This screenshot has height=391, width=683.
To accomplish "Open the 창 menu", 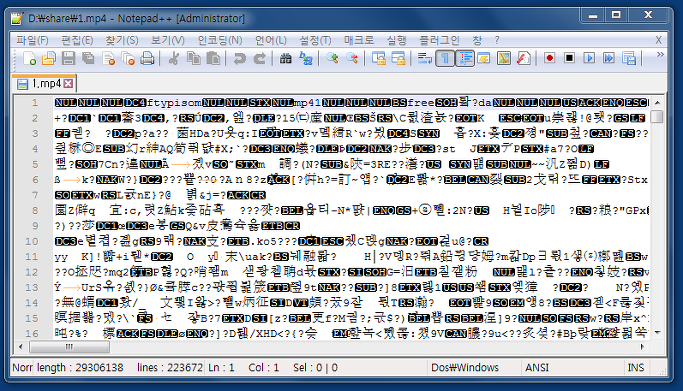I will [x=477, y=40].
